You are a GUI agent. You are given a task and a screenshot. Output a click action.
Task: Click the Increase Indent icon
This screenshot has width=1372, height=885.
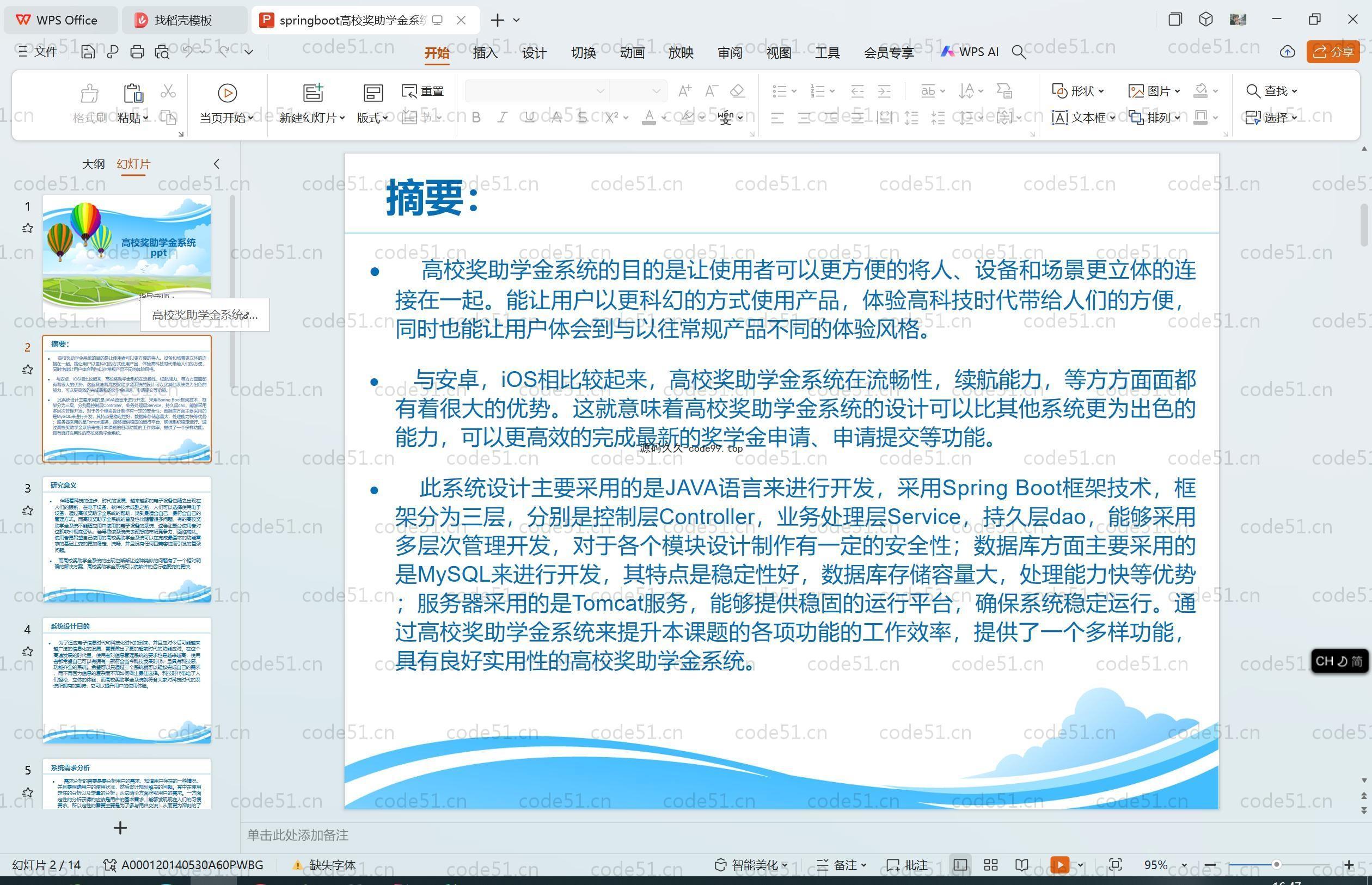click(884, 91)
